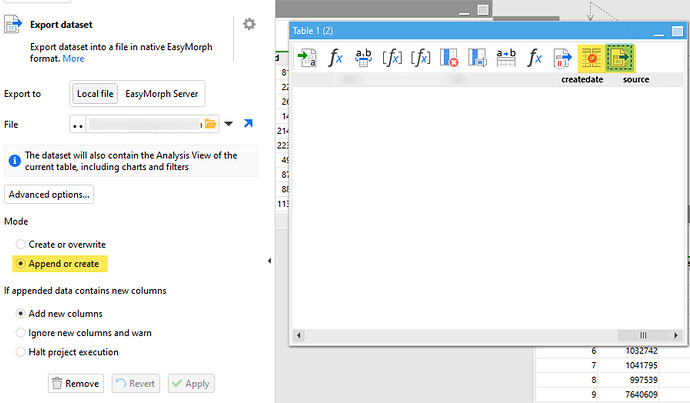
Task: Select Halt project execution option
Action: [21, 351]
